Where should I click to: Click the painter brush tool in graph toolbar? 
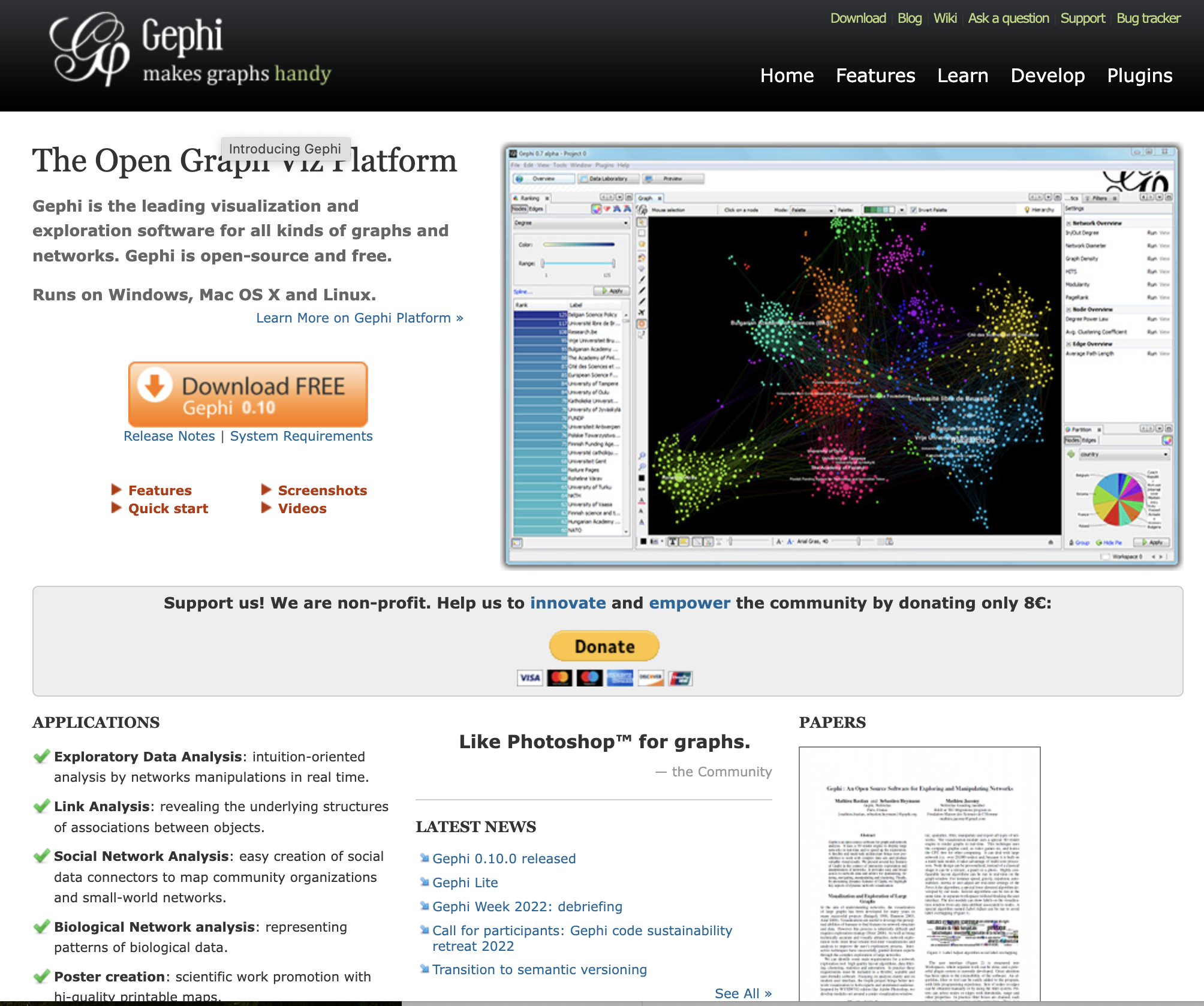(x=641, y=257)
